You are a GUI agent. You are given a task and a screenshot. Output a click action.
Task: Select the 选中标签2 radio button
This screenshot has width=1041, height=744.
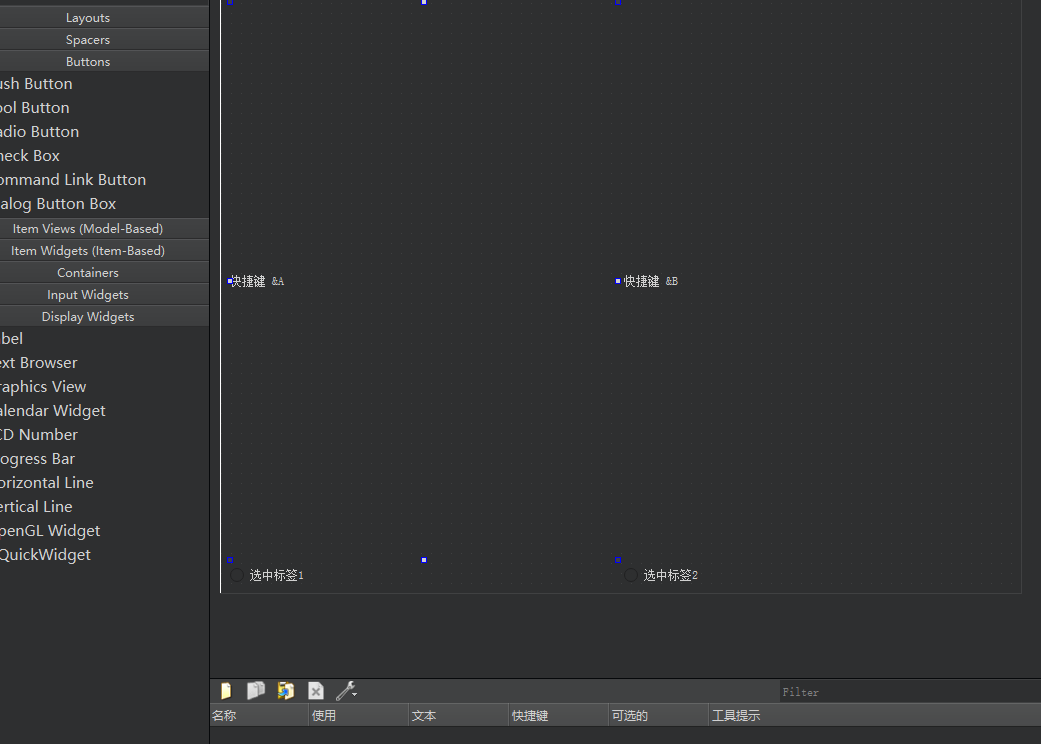(631, 575)
